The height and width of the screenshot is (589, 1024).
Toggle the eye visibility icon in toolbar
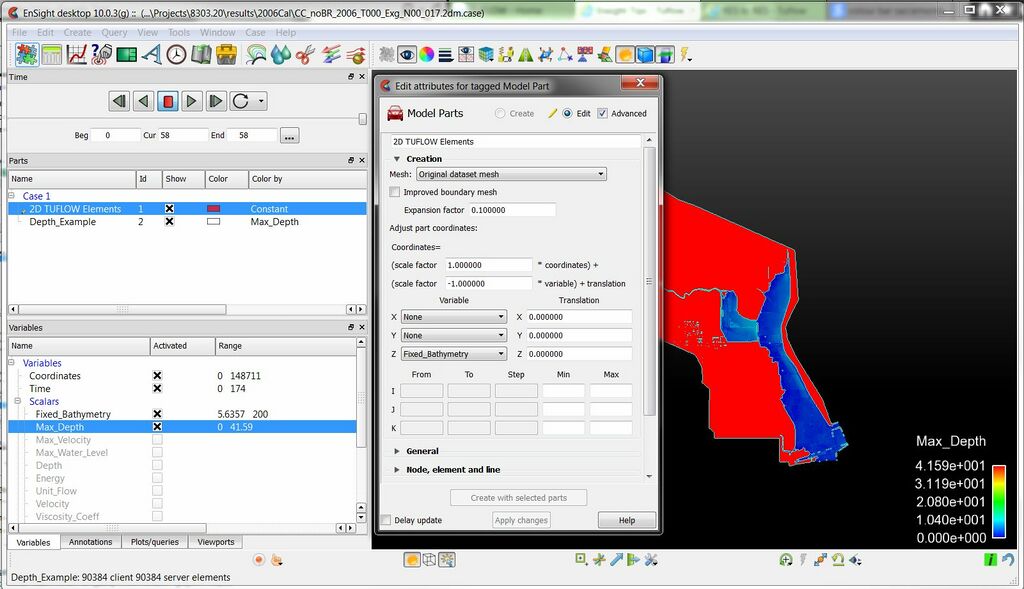(x=407, y=54)
